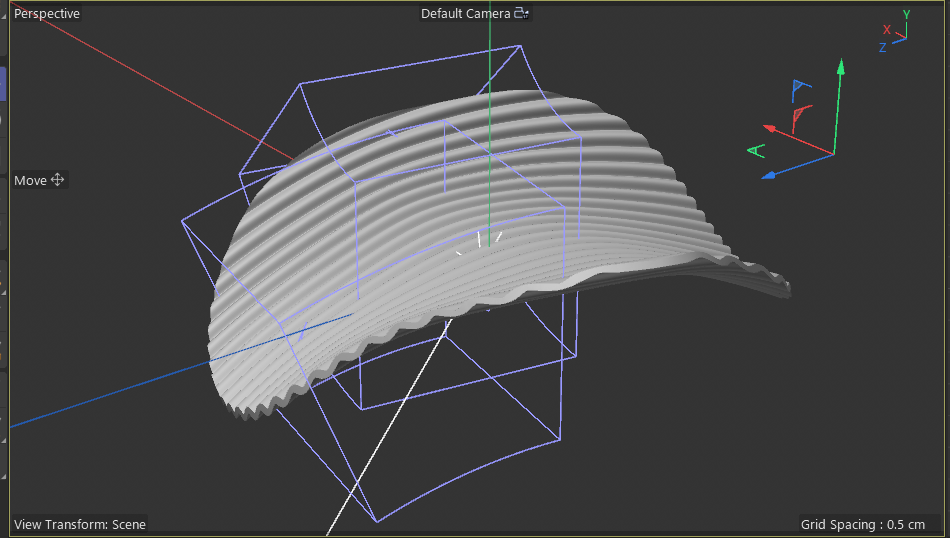Grab the red X-axis arrow tip

point(770,128)
